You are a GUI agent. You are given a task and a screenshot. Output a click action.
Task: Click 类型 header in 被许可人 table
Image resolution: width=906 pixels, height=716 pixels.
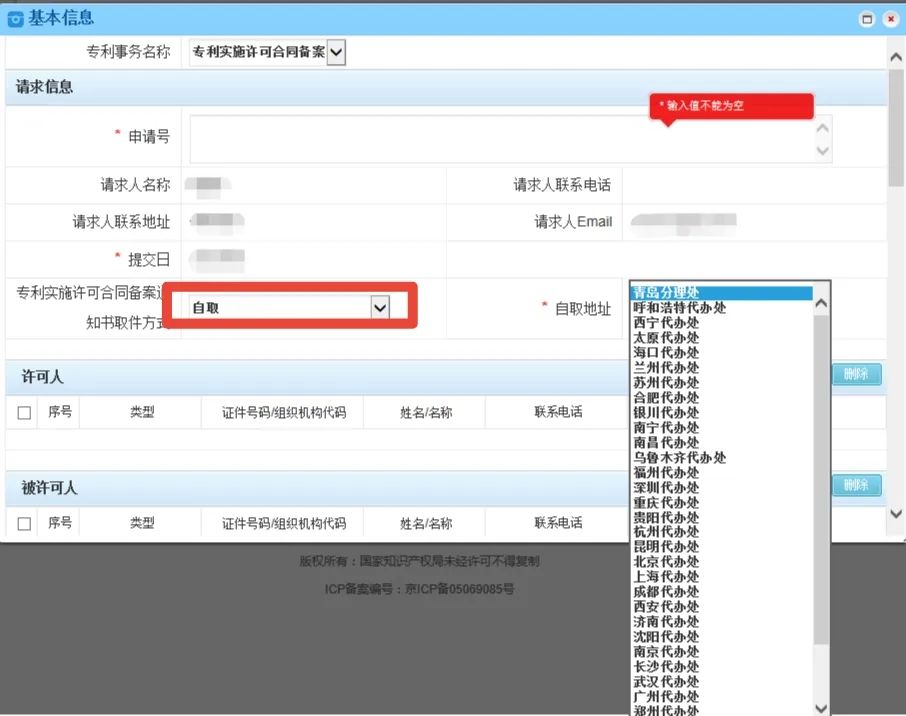142,523
